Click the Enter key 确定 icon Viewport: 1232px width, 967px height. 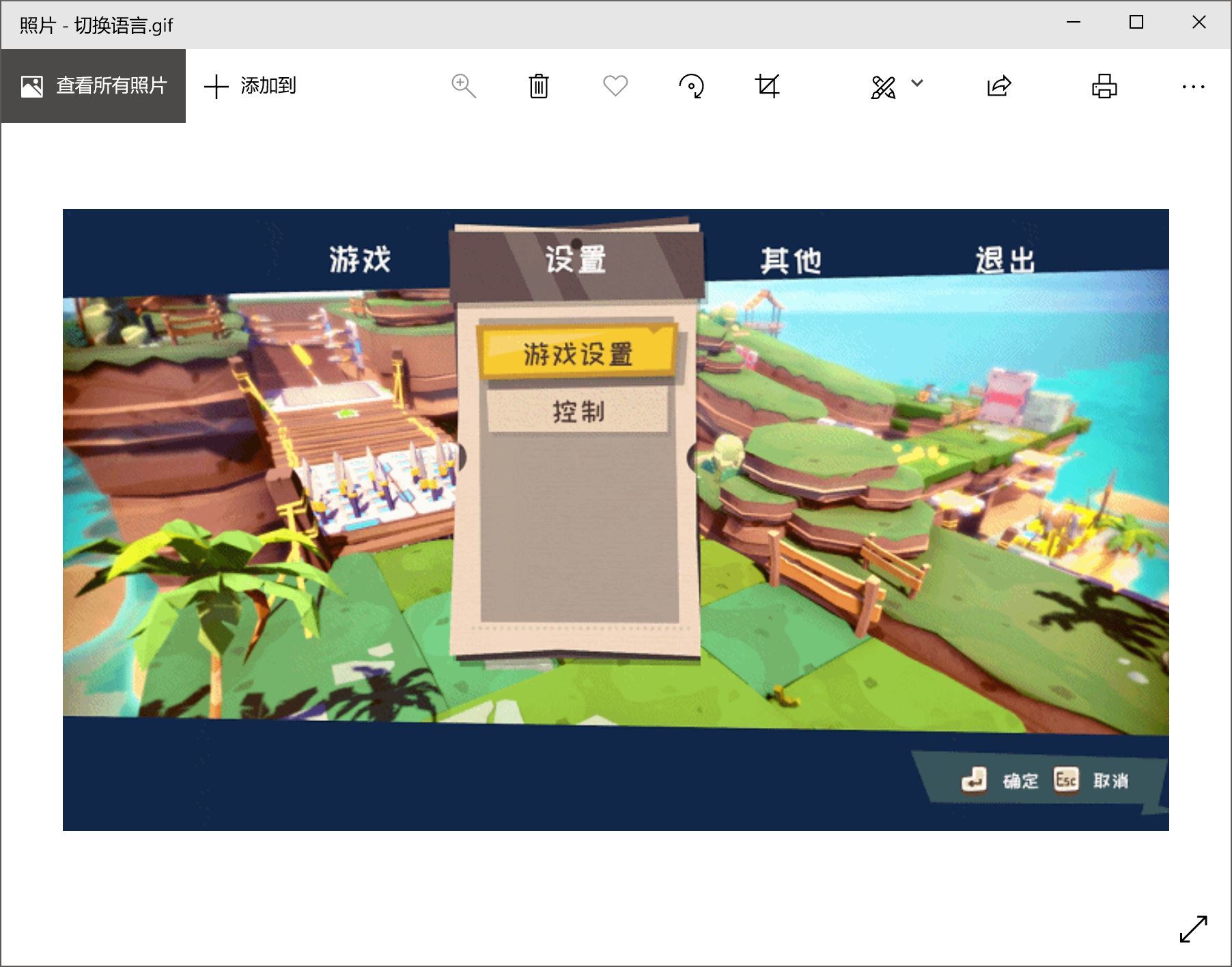974,780
